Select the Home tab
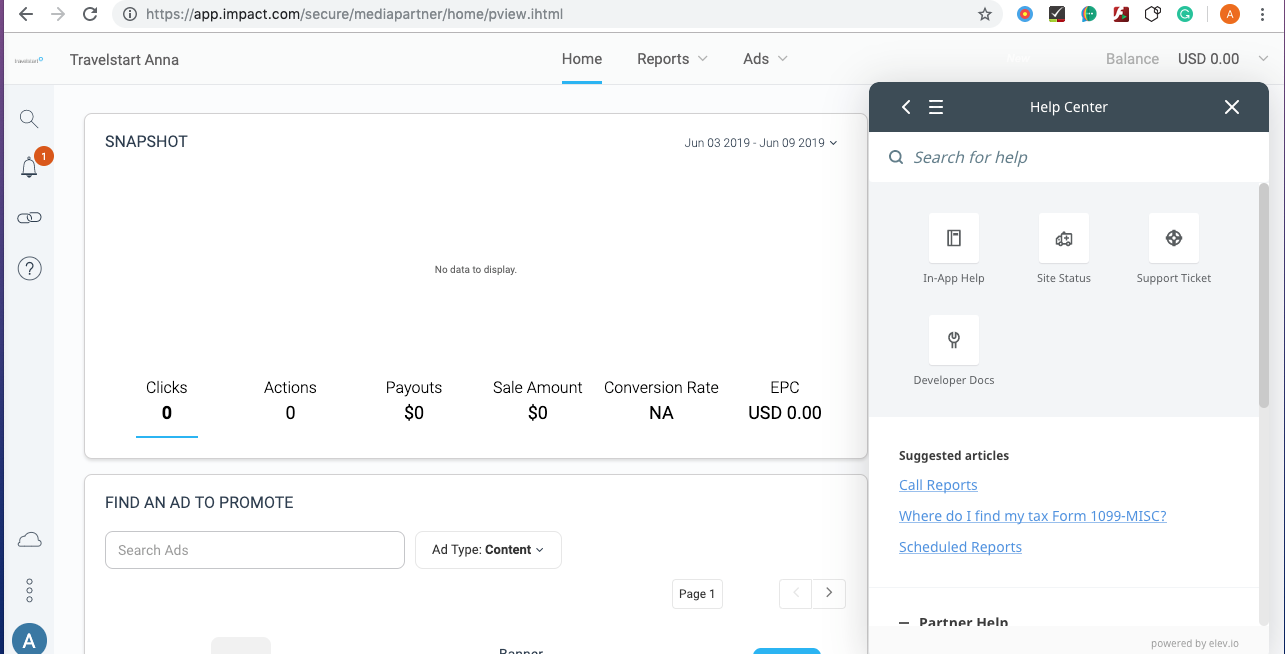Image resolution: width=1285 pixels, height=654 pixels. 582,59
